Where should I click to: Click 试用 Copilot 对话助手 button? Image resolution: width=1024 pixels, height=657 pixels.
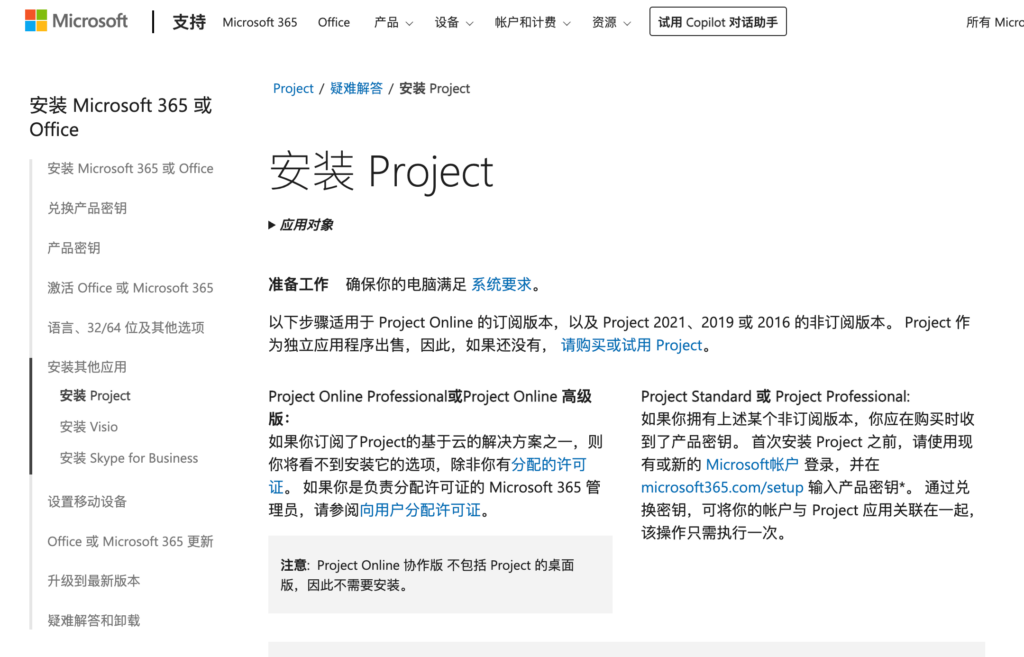[x=717, y=21]
